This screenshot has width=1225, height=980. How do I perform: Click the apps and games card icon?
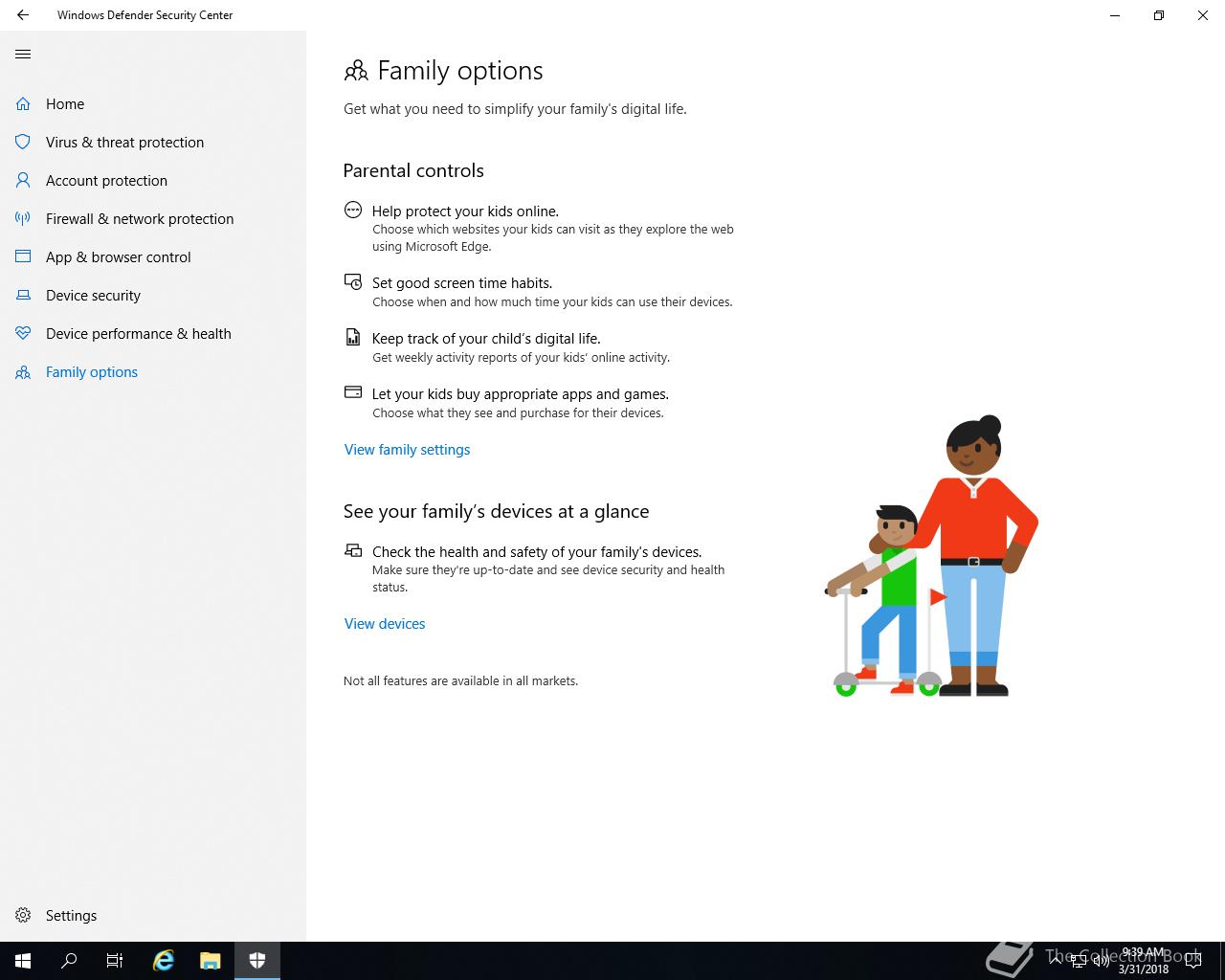(353, 392)
